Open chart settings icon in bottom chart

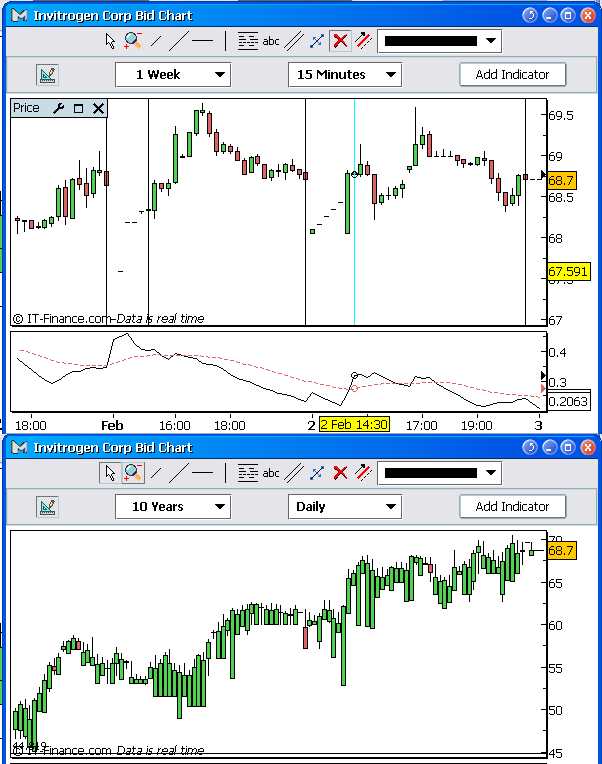point(47,507)
